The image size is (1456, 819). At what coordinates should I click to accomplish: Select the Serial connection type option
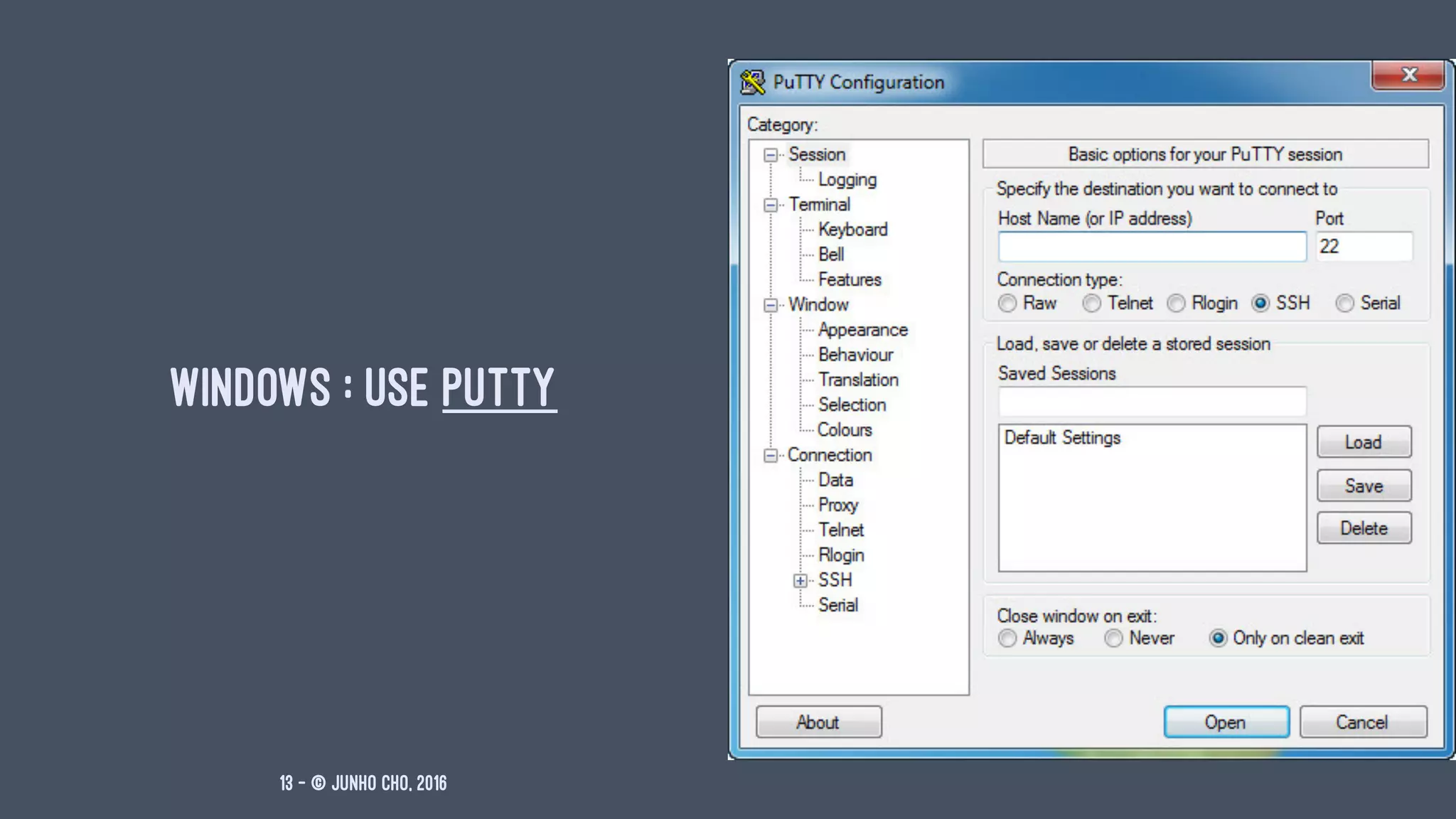tap(1344, 304)
